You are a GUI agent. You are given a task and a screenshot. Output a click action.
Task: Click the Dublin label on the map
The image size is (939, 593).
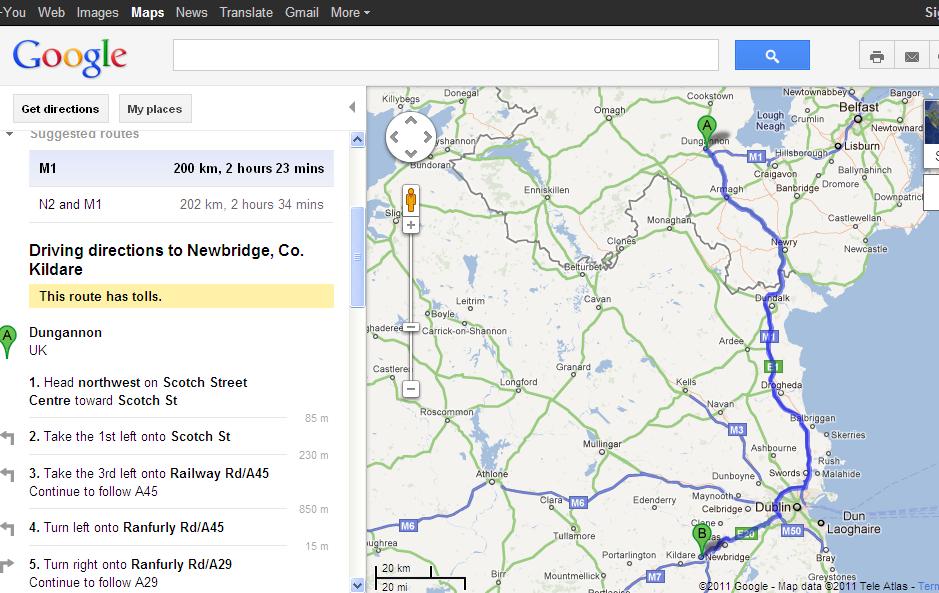coord(773,507)
